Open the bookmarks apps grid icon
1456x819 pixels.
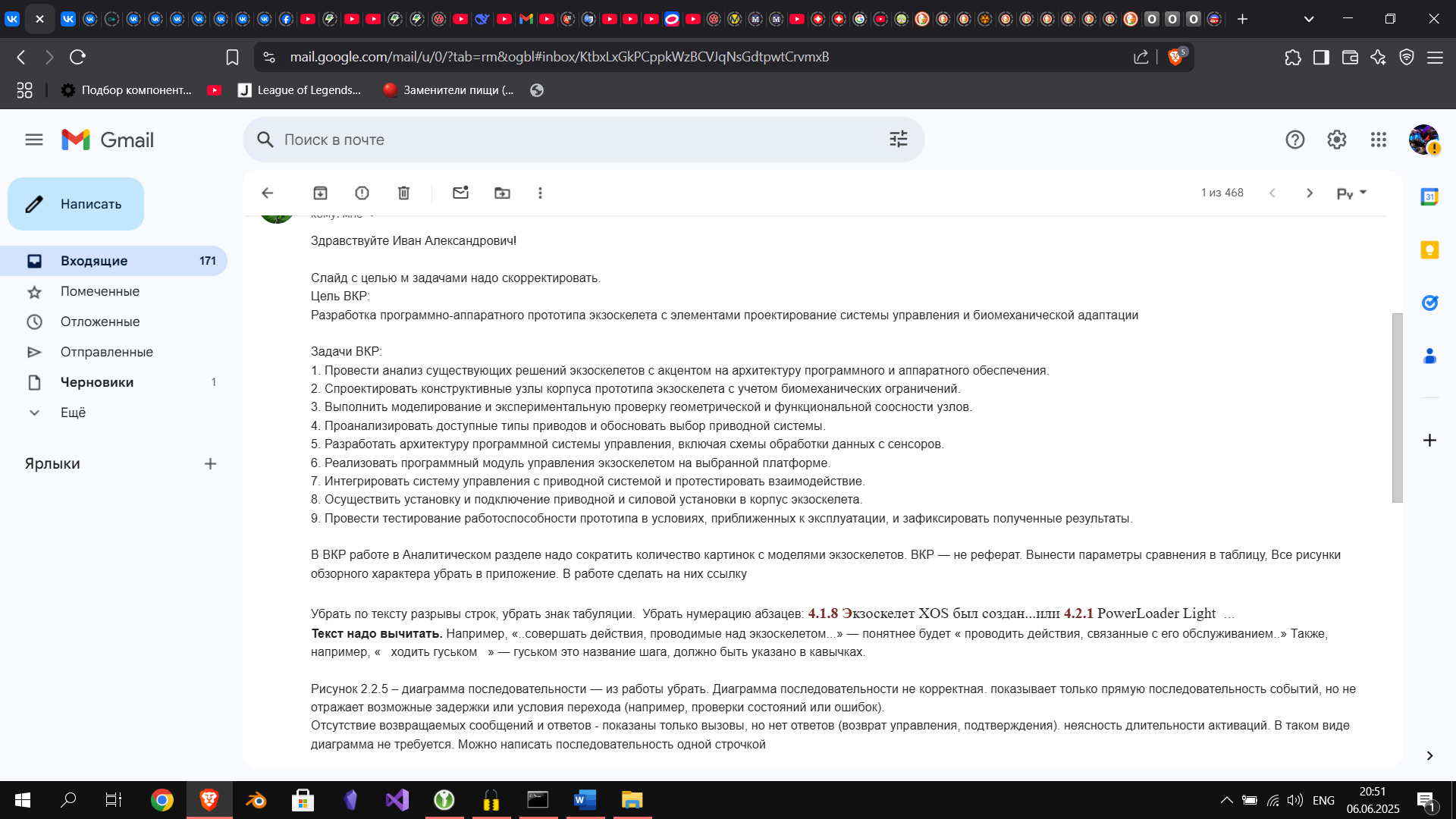click(x=24, y=90)
